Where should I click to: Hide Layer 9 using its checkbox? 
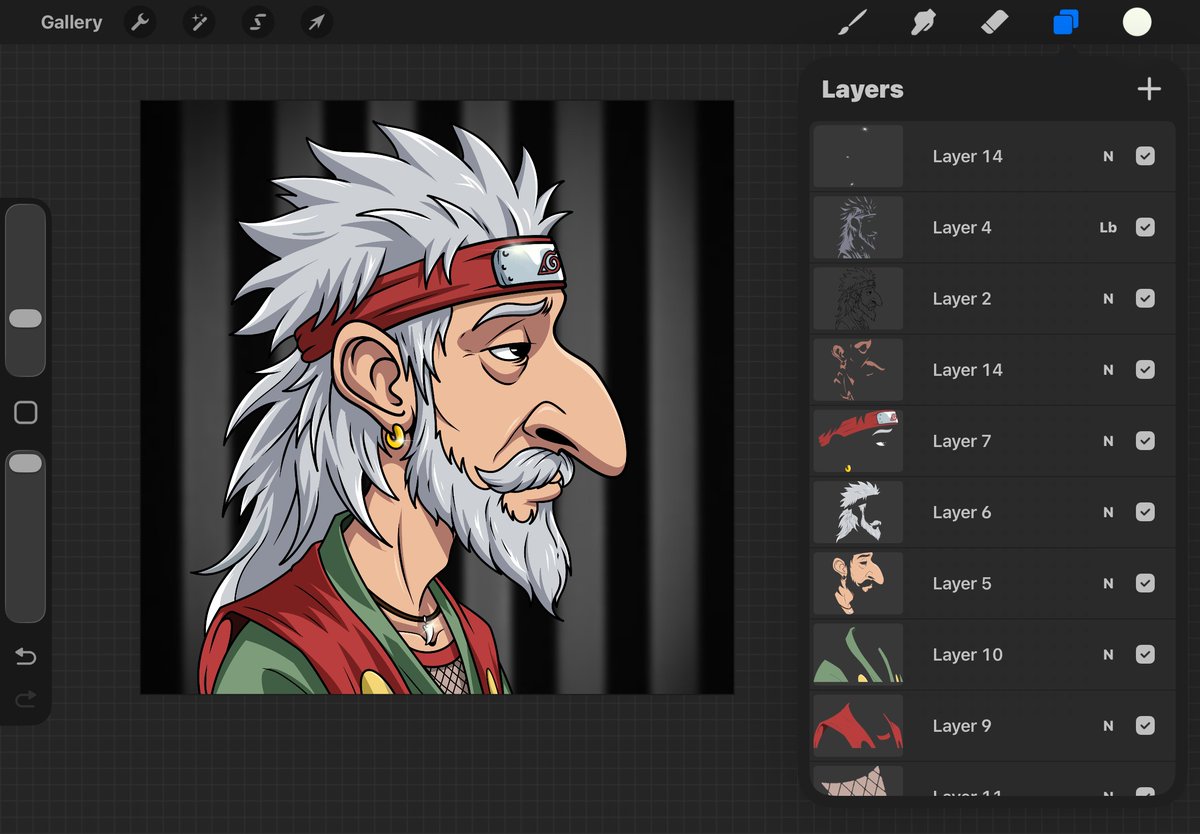point(1146,725)
